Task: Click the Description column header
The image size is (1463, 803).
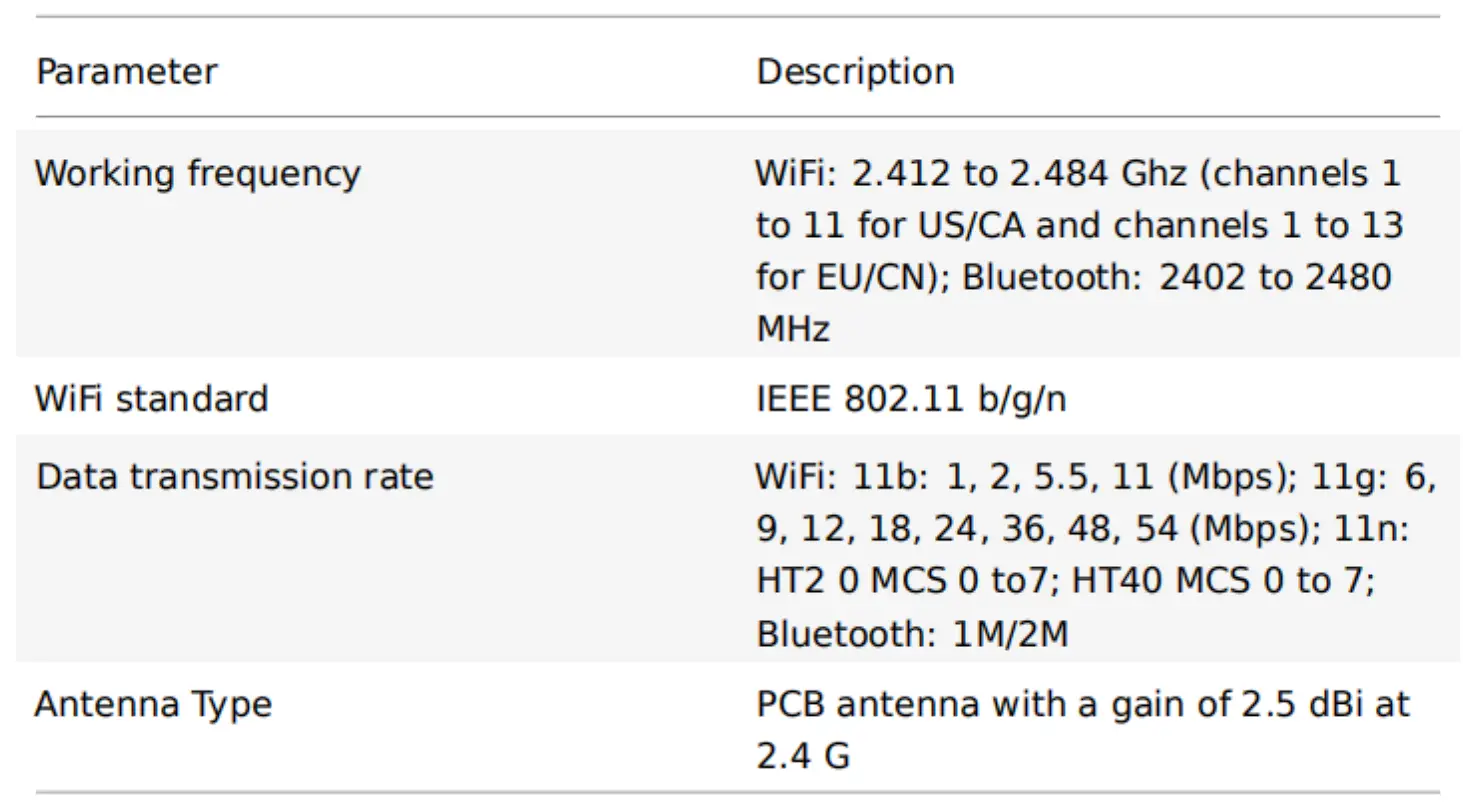Action: tap(855, 72)
